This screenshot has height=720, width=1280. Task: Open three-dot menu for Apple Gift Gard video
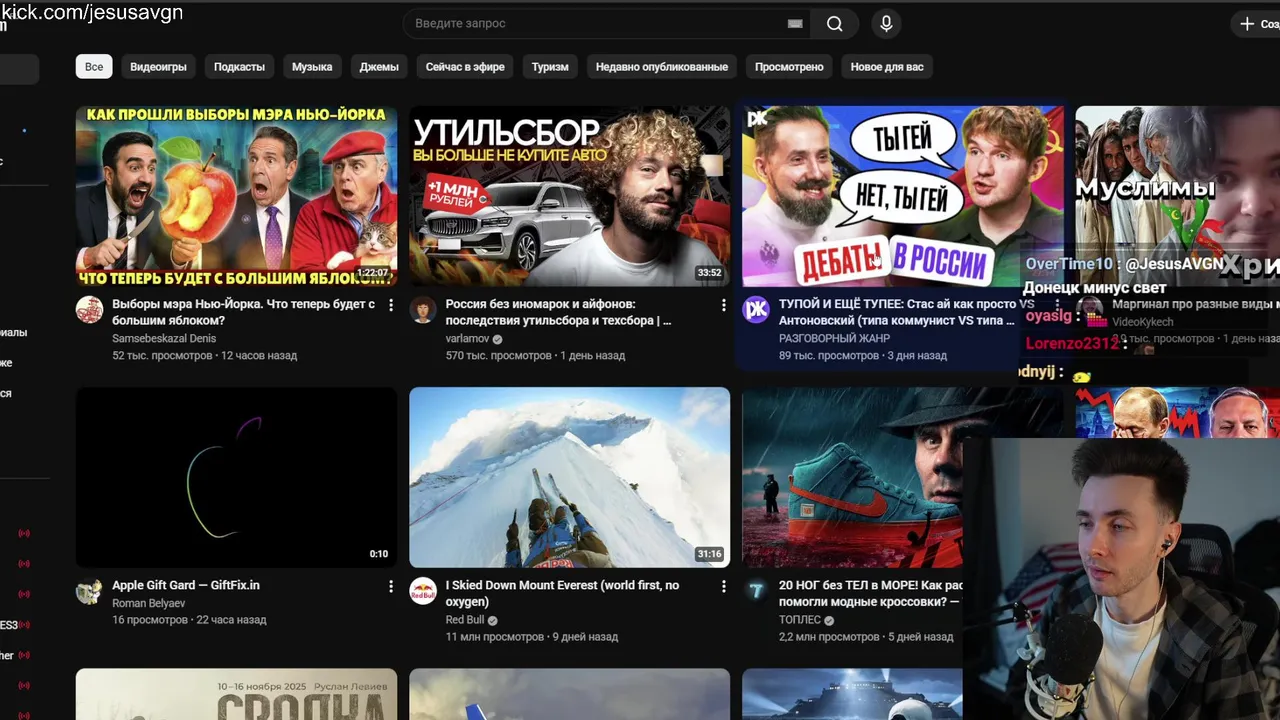391,586
